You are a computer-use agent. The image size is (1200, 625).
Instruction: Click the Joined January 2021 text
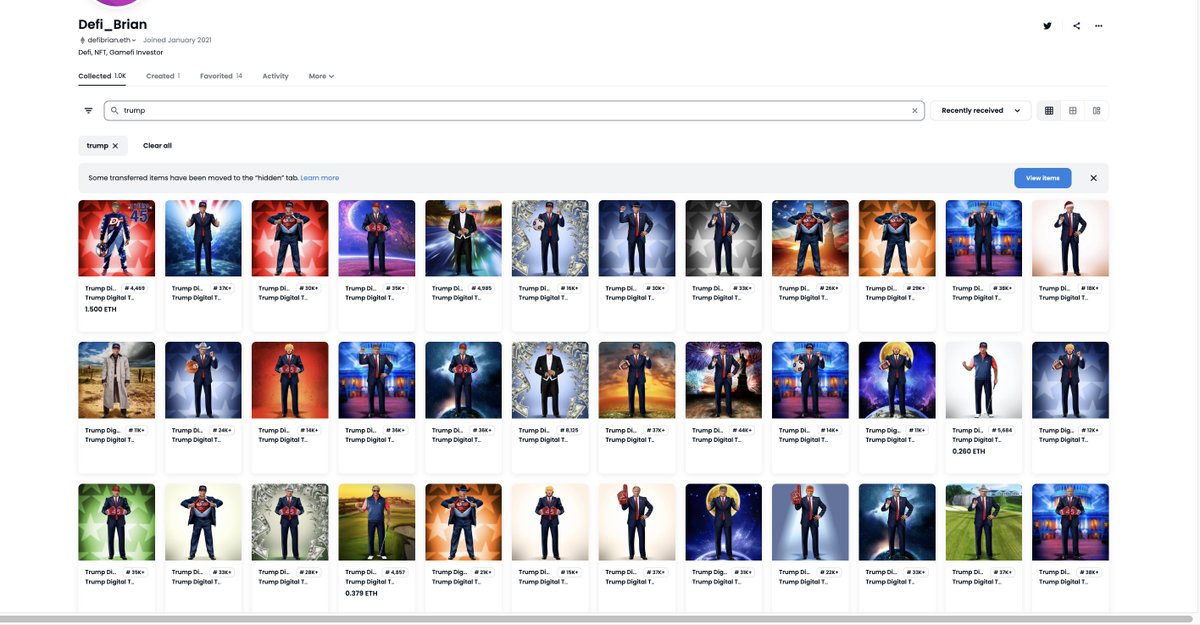click(x=177, y=40)
